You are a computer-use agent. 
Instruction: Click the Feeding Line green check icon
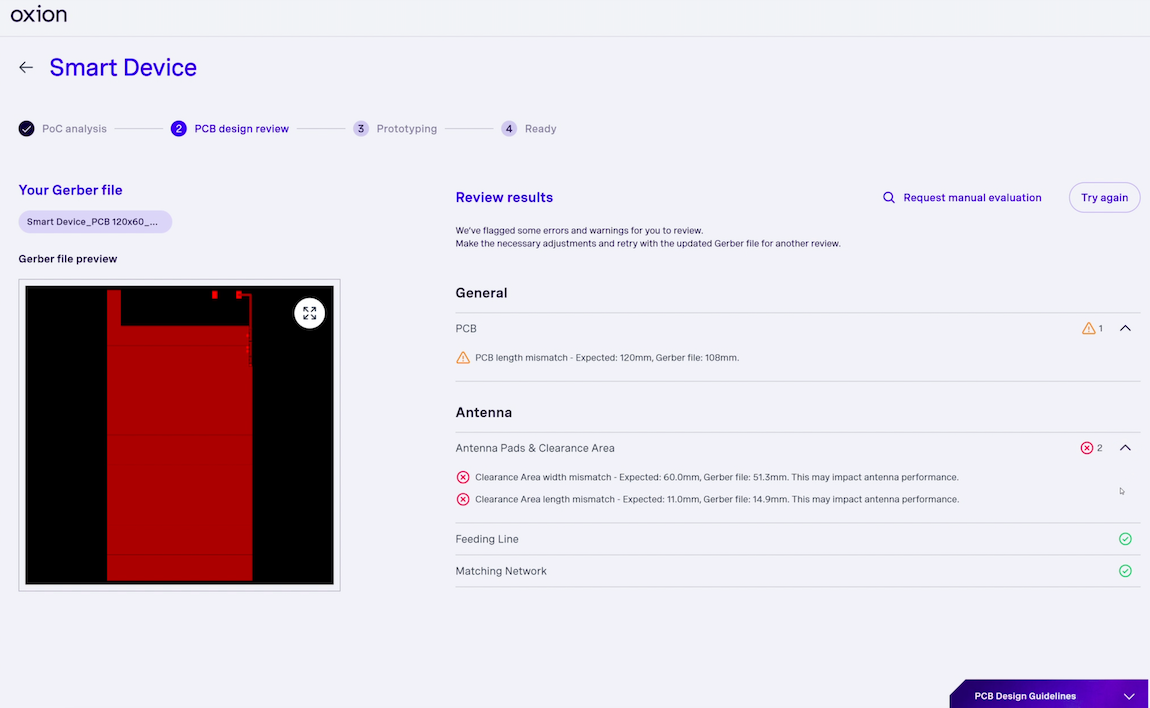point(1125,539)
